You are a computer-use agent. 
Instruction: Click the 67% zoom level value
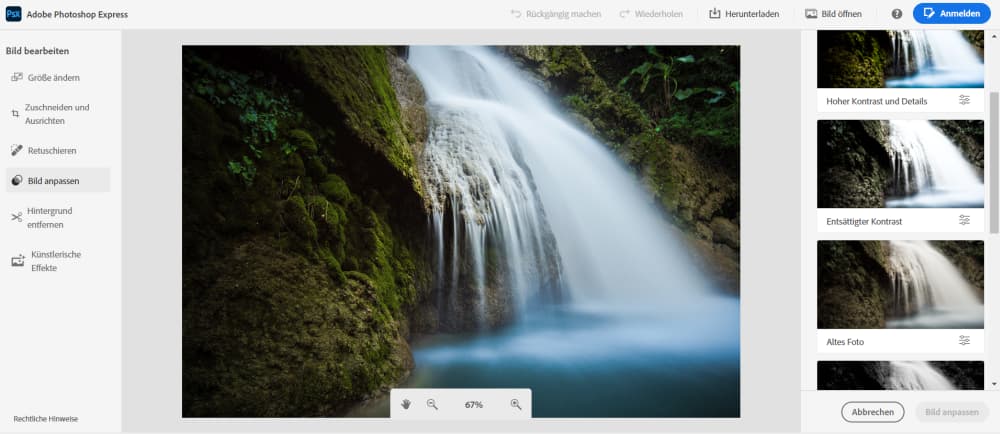(474, 405)
